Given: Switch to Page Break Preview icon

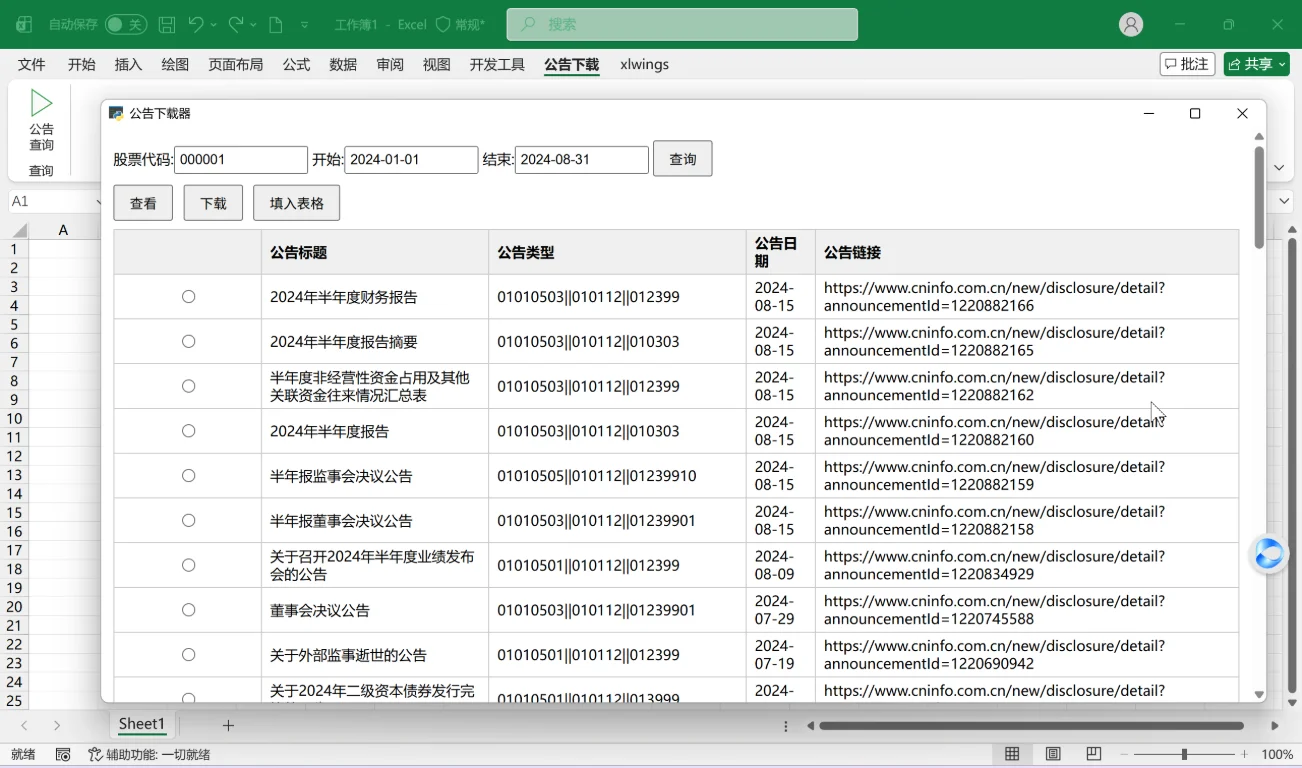Looking at the screenshot, I should 1094,755.
